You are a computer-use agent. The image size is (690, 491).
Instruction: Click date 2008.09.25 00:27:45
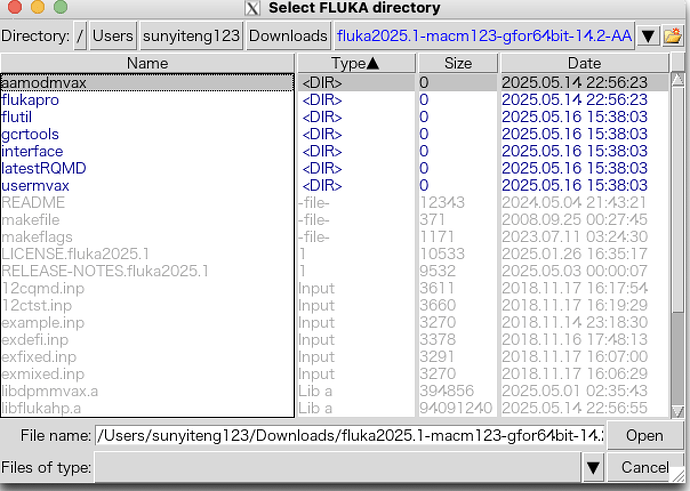[574, 220]
